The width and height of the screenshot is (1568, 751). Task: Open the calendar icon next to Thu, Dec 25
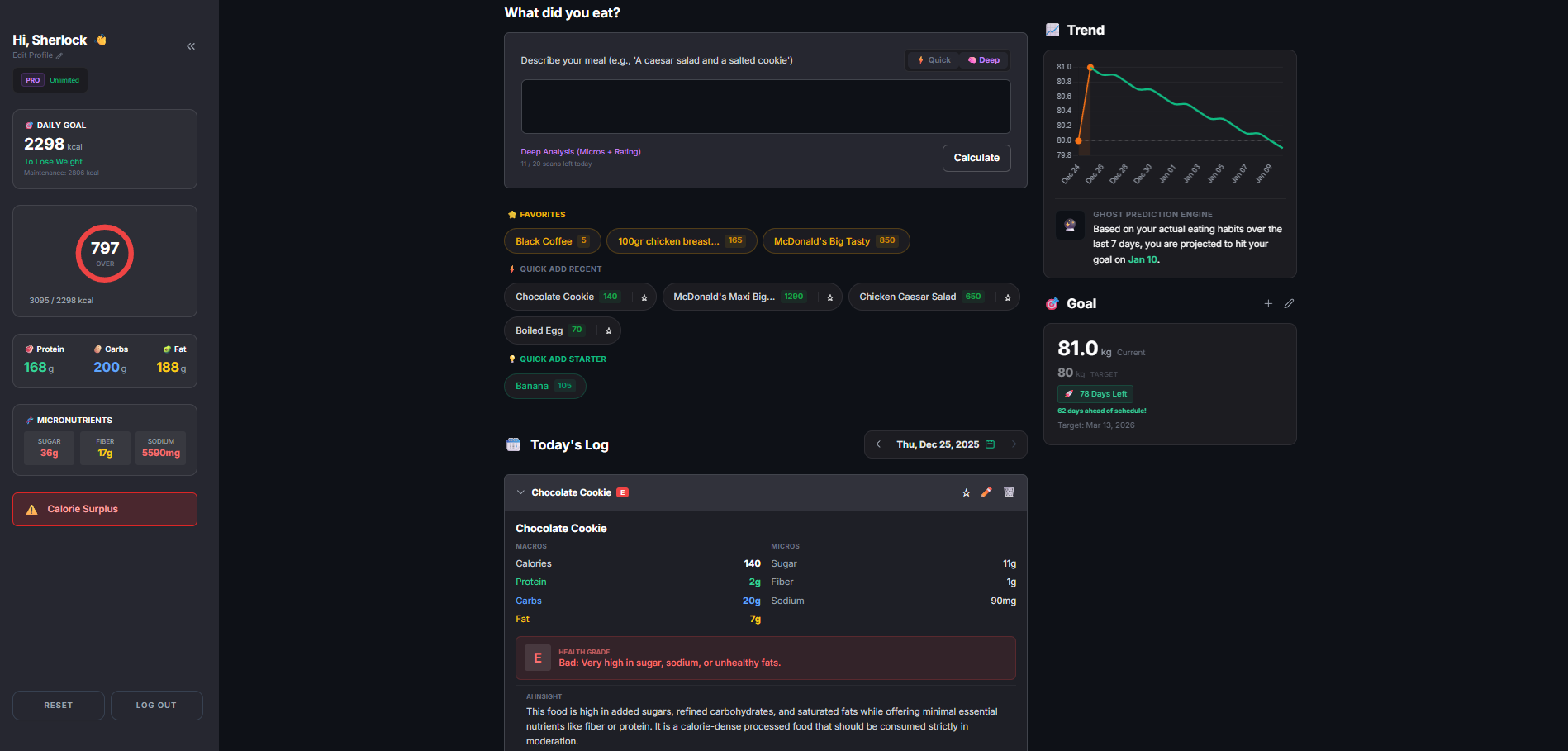click(991, 444)
